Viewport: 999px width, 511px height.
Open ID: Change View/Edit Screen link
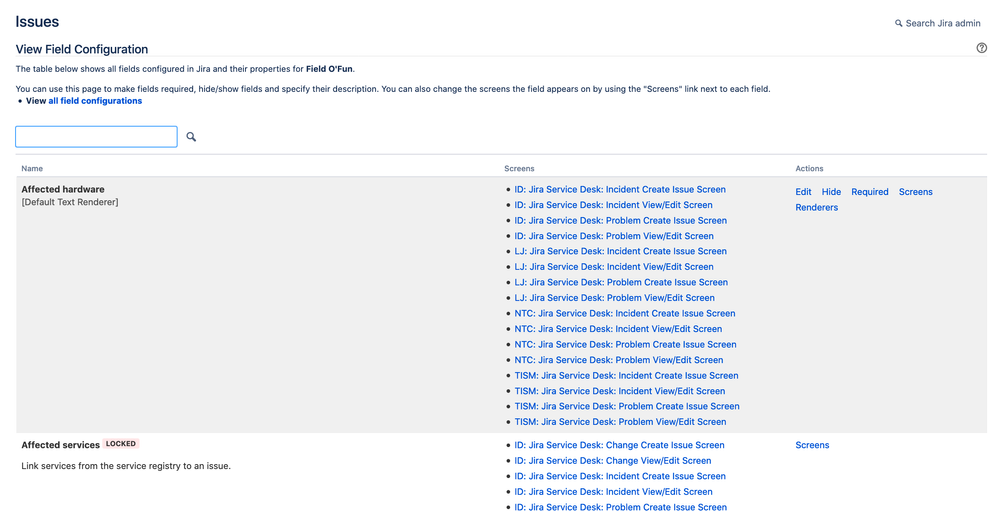click(613, 461)
